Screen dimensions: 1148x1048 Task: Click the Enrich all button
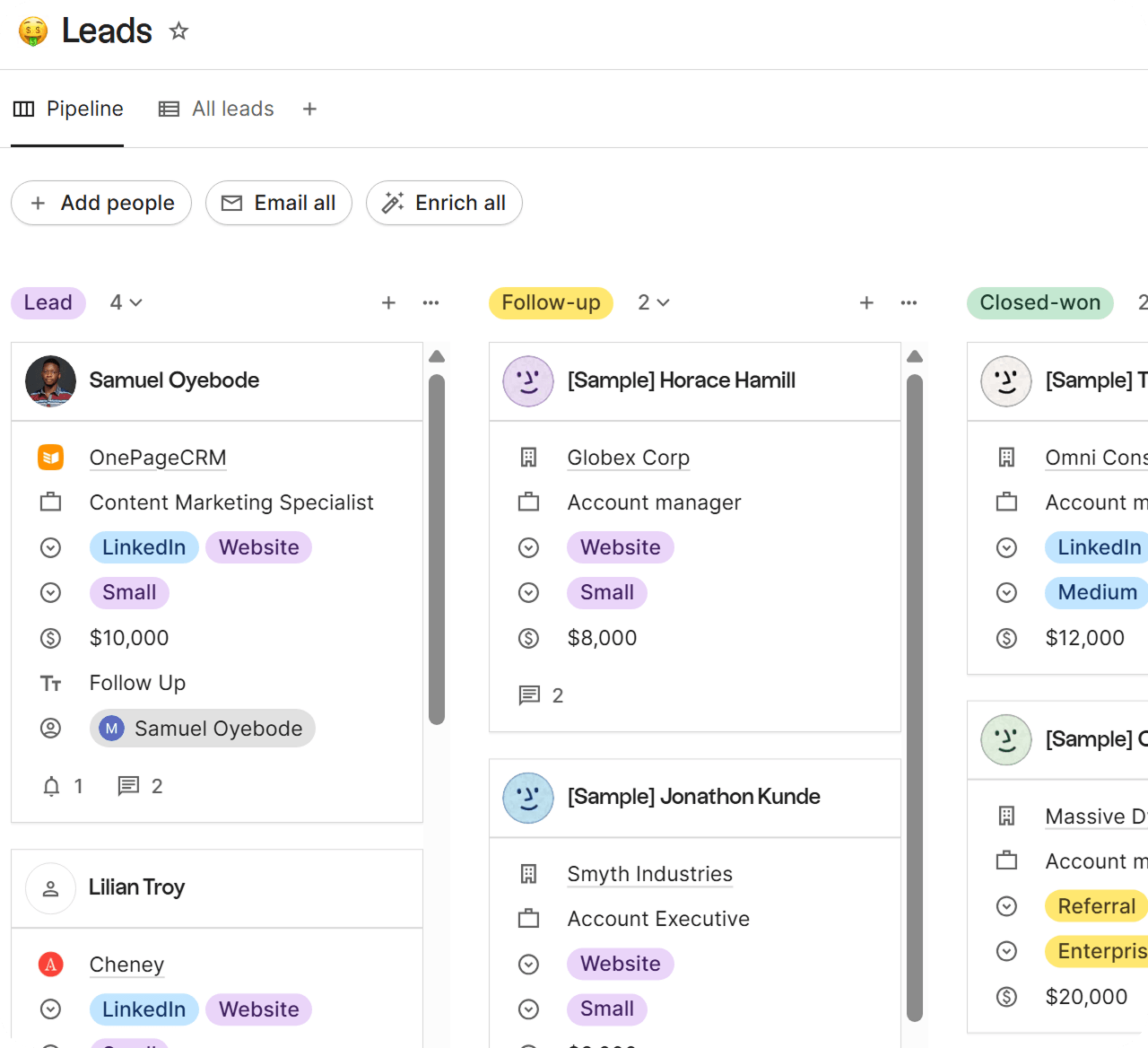pos(444,203)
